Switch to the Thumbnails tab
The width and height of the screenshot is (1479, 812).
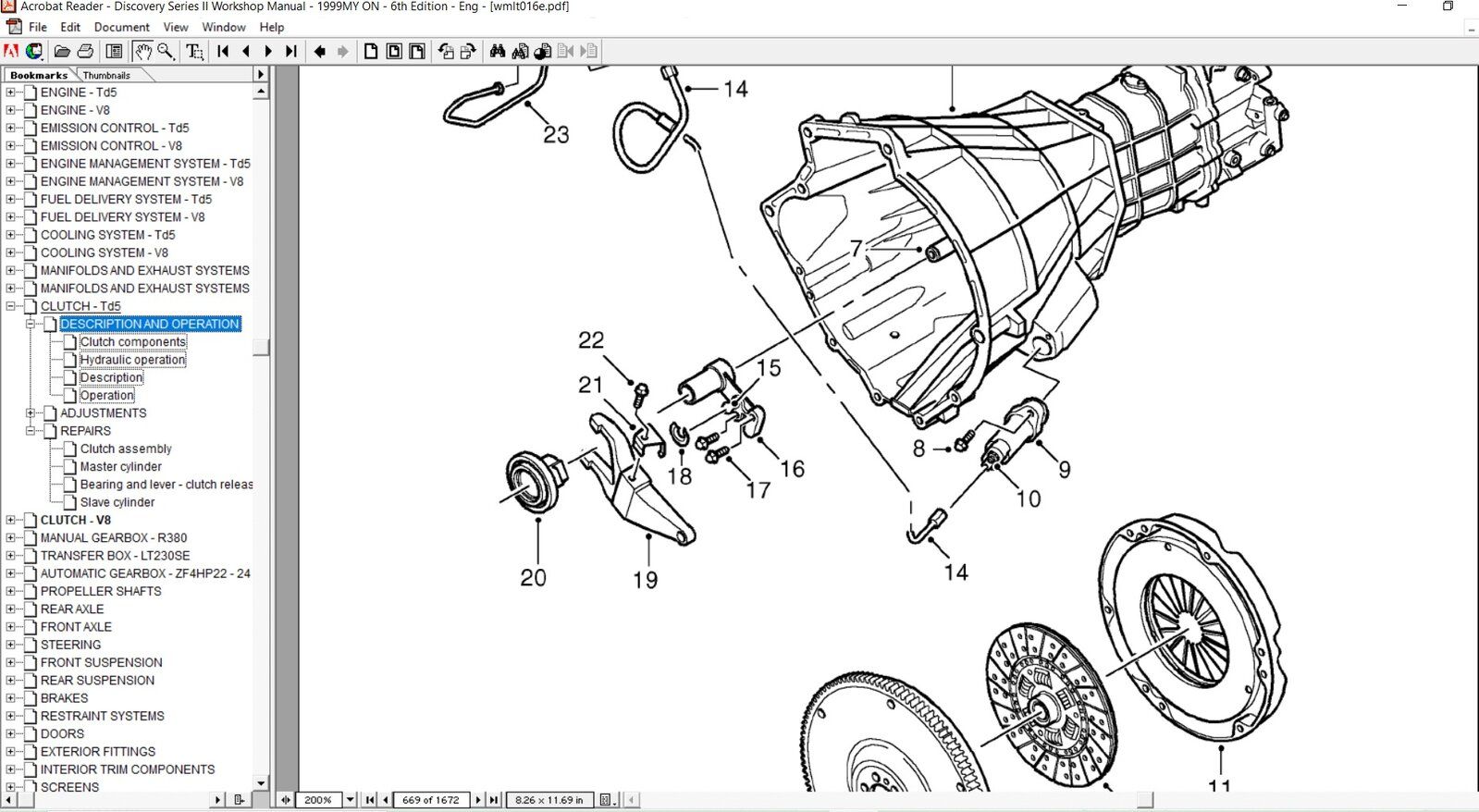click(106, 75)
